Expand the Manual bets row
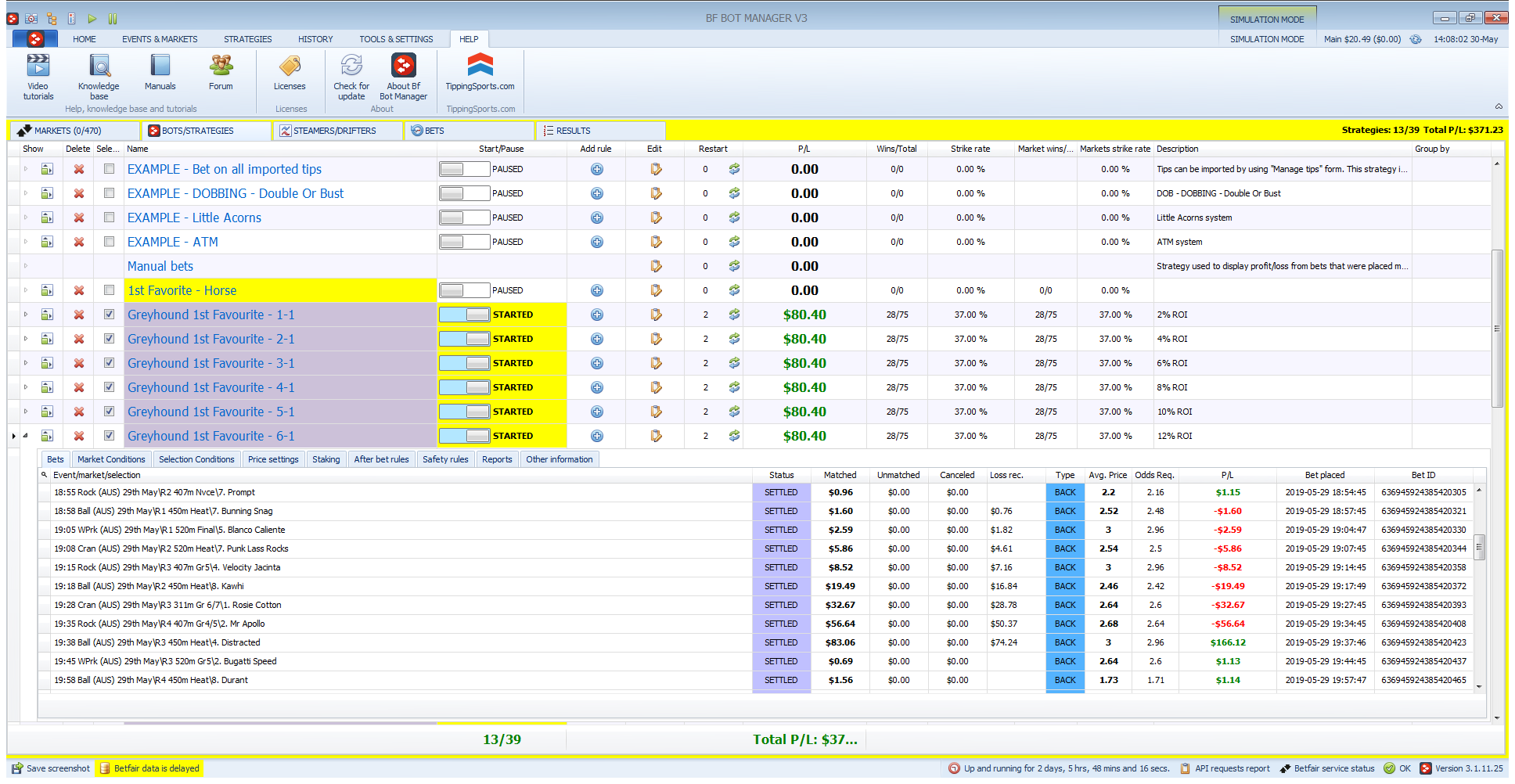 pos(26,266)
